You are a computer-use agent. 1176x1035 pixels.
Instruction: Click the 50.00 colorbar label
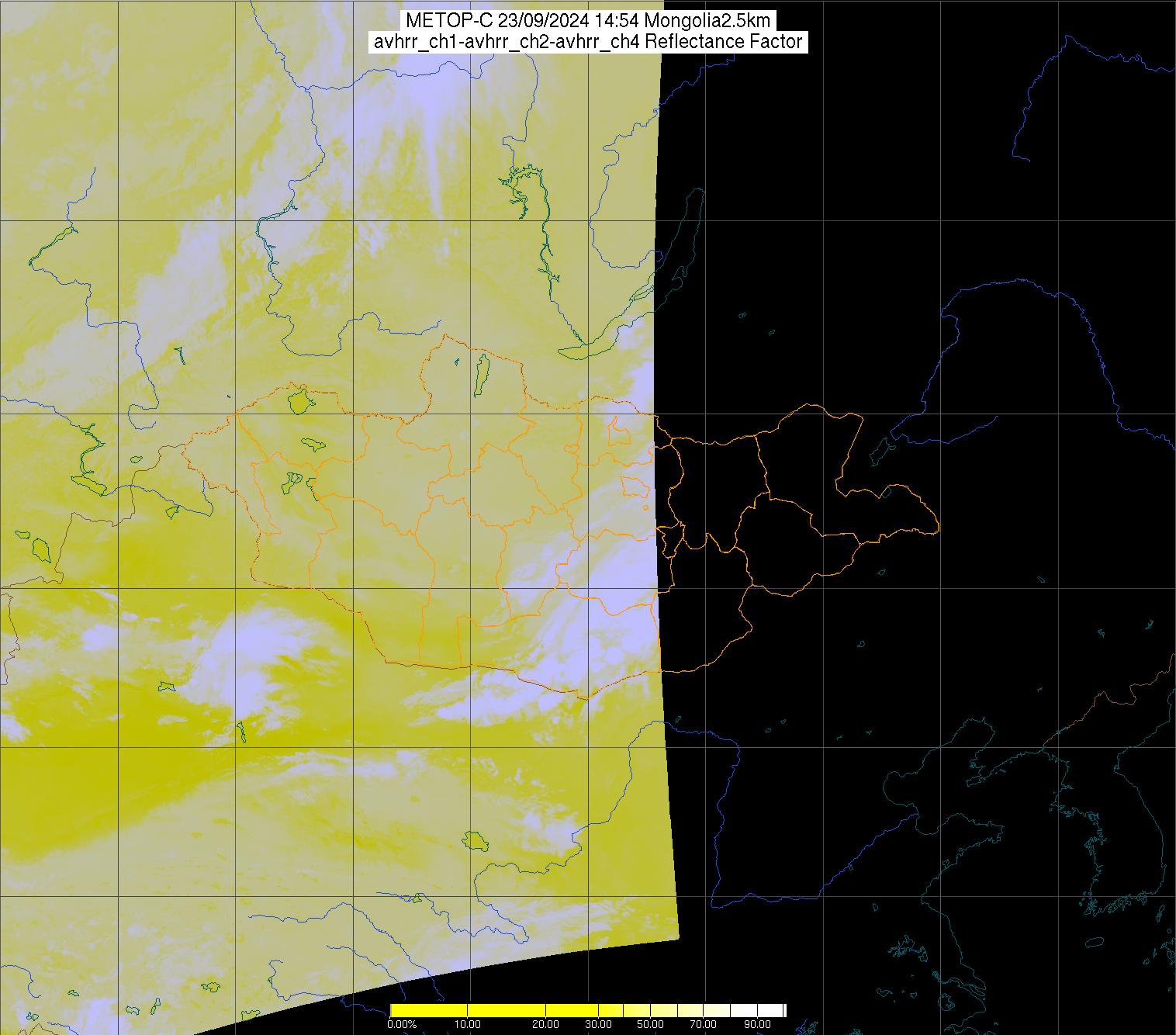coord(650,1024)
